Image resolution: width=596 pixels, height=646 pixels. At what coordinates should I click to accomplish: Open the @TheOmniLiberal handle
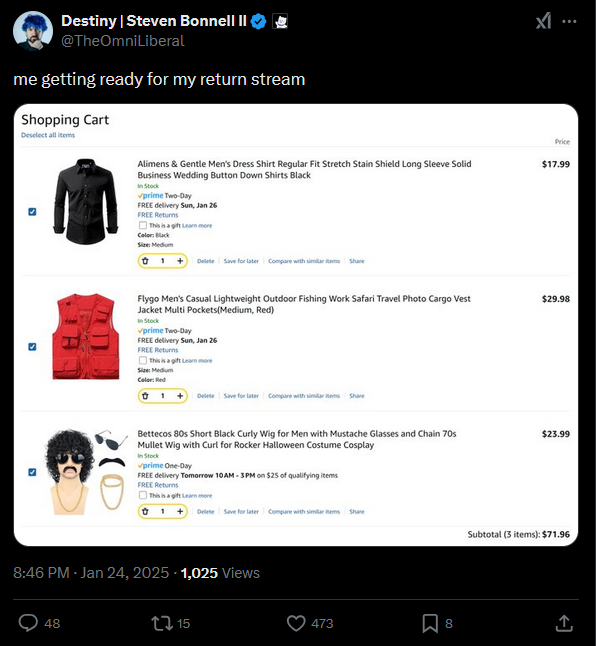click(x=123, y=41)
